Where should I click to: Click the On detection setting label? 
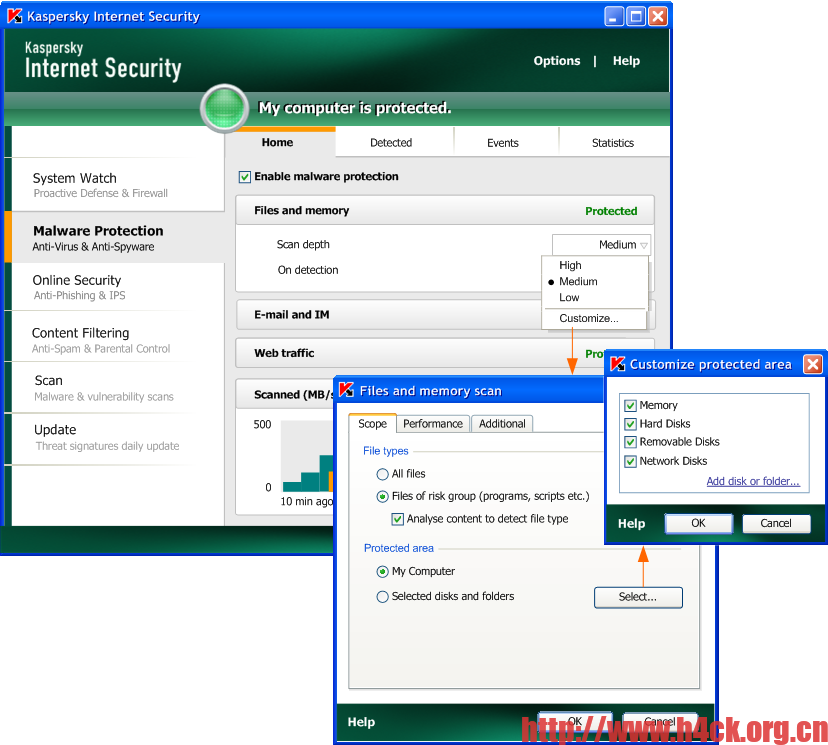click(x=308, y=270)
